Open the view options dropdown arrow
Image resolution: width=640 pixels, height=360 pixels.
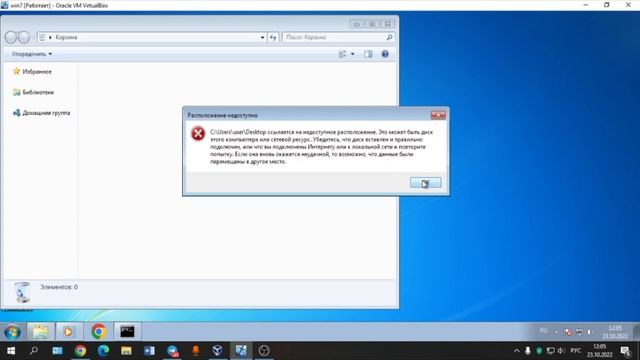[x=353, y=54]
